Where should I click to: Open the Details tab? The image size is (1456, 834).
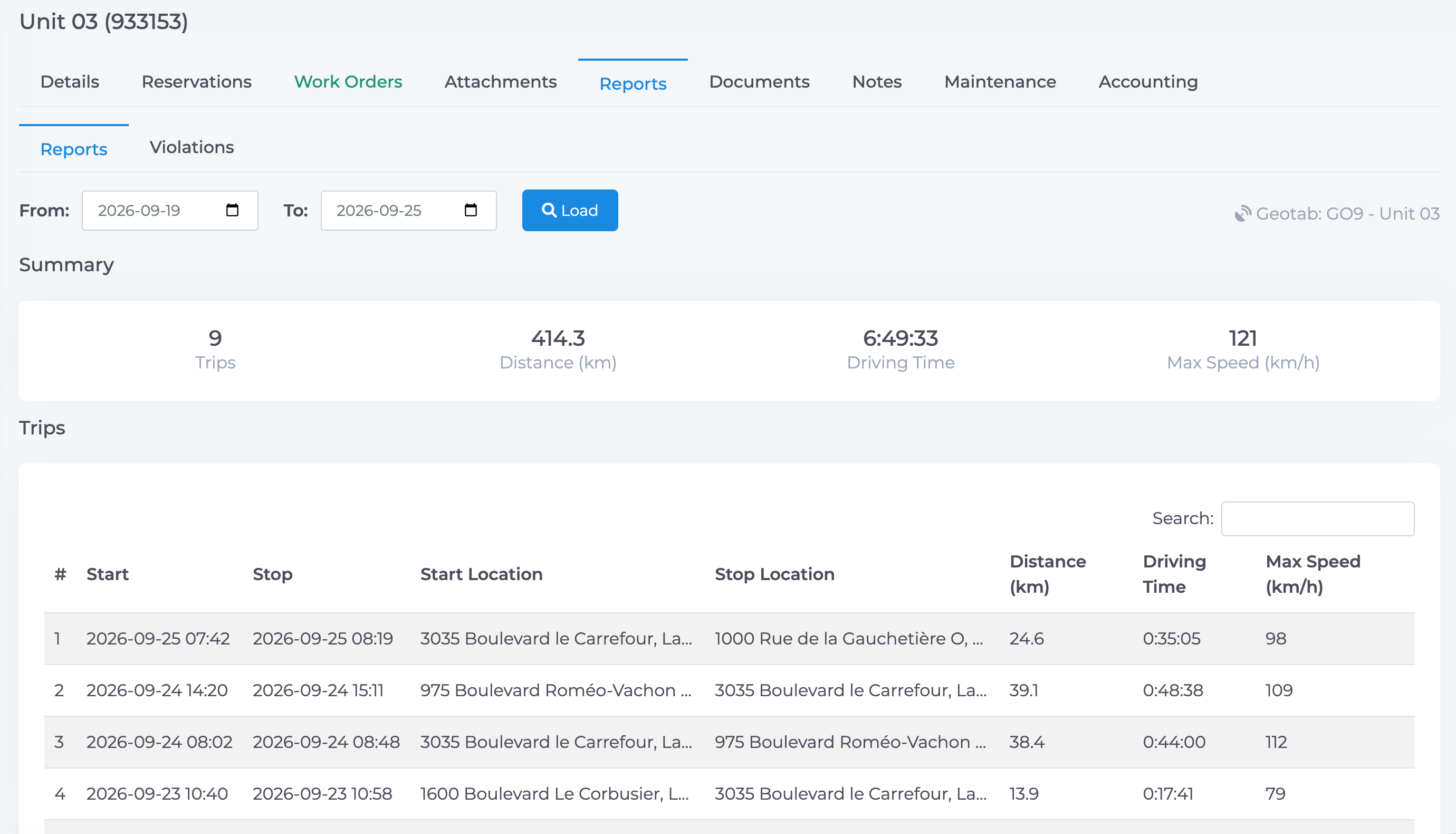coord(70,82)
